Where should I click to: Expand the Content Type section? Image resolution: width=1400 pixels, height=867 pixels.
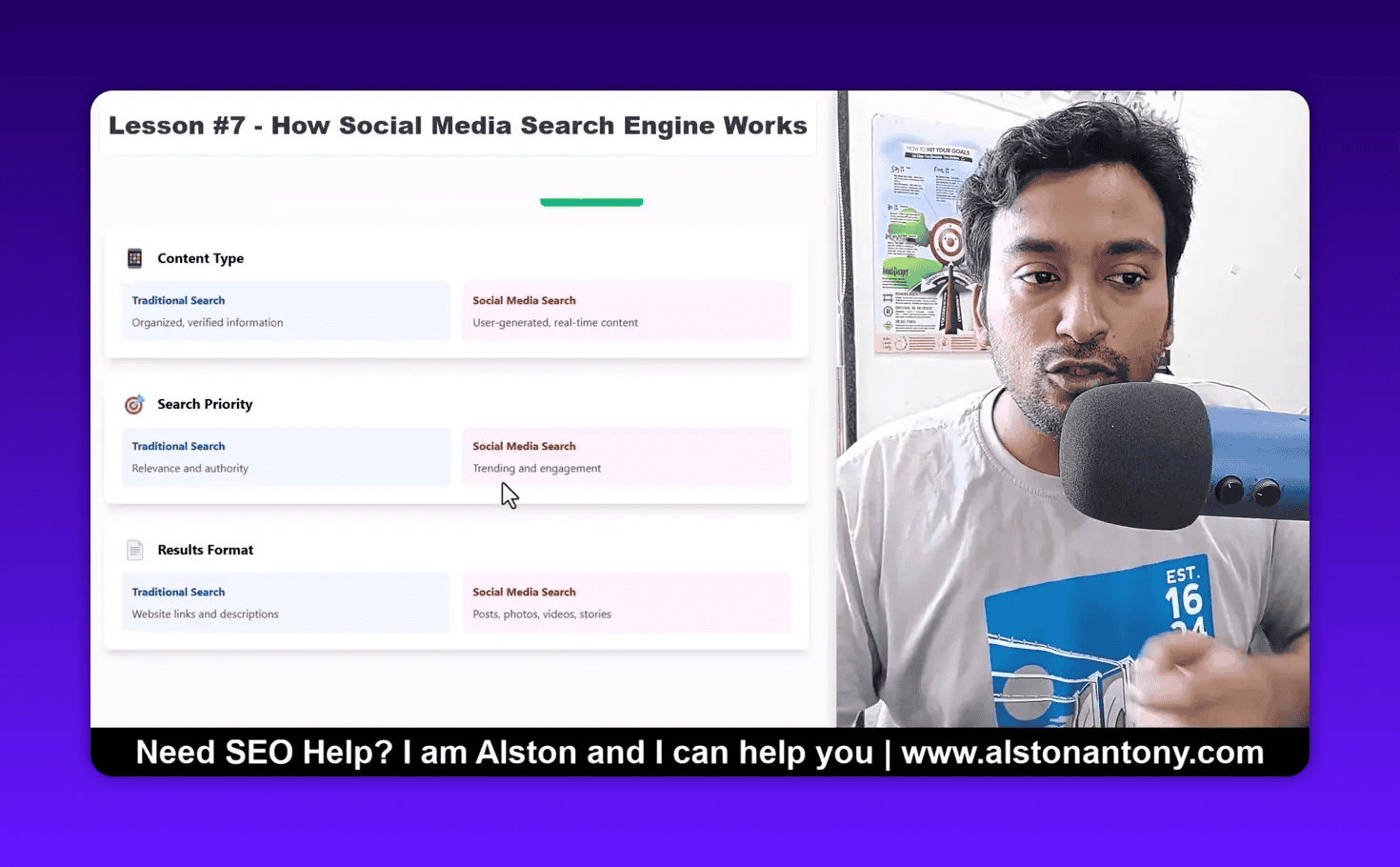point(200,258)
